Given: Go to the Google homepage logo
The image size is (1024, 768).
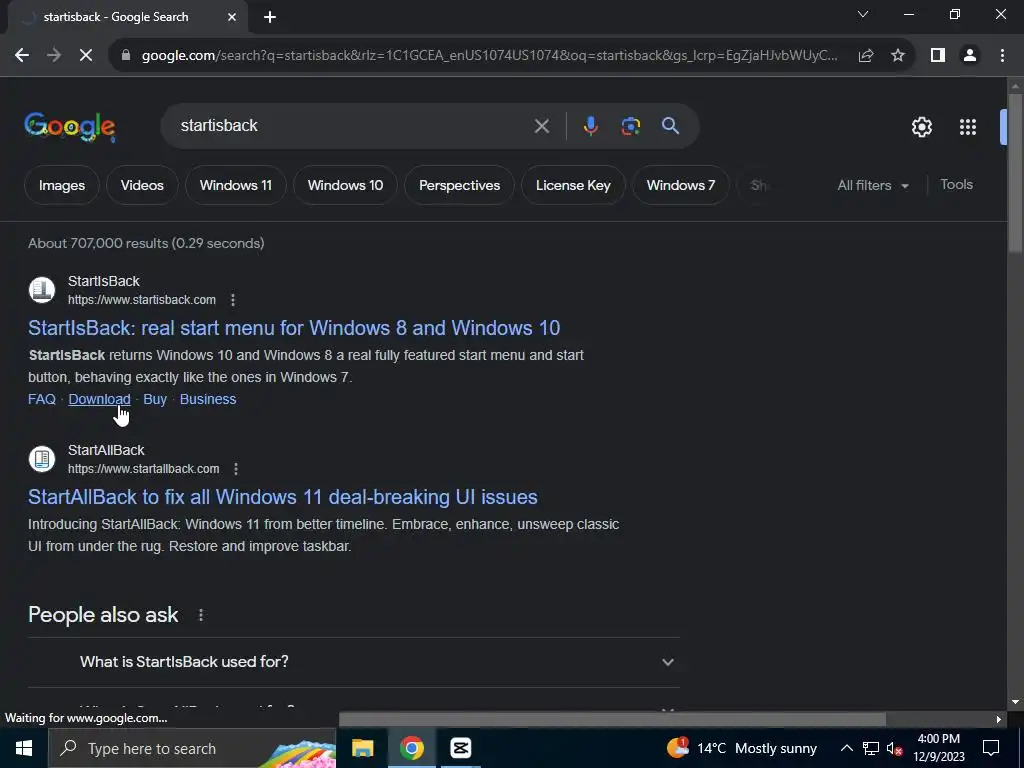Looking at the screenshot, I should pyautogui.click(x=70, y=127).
